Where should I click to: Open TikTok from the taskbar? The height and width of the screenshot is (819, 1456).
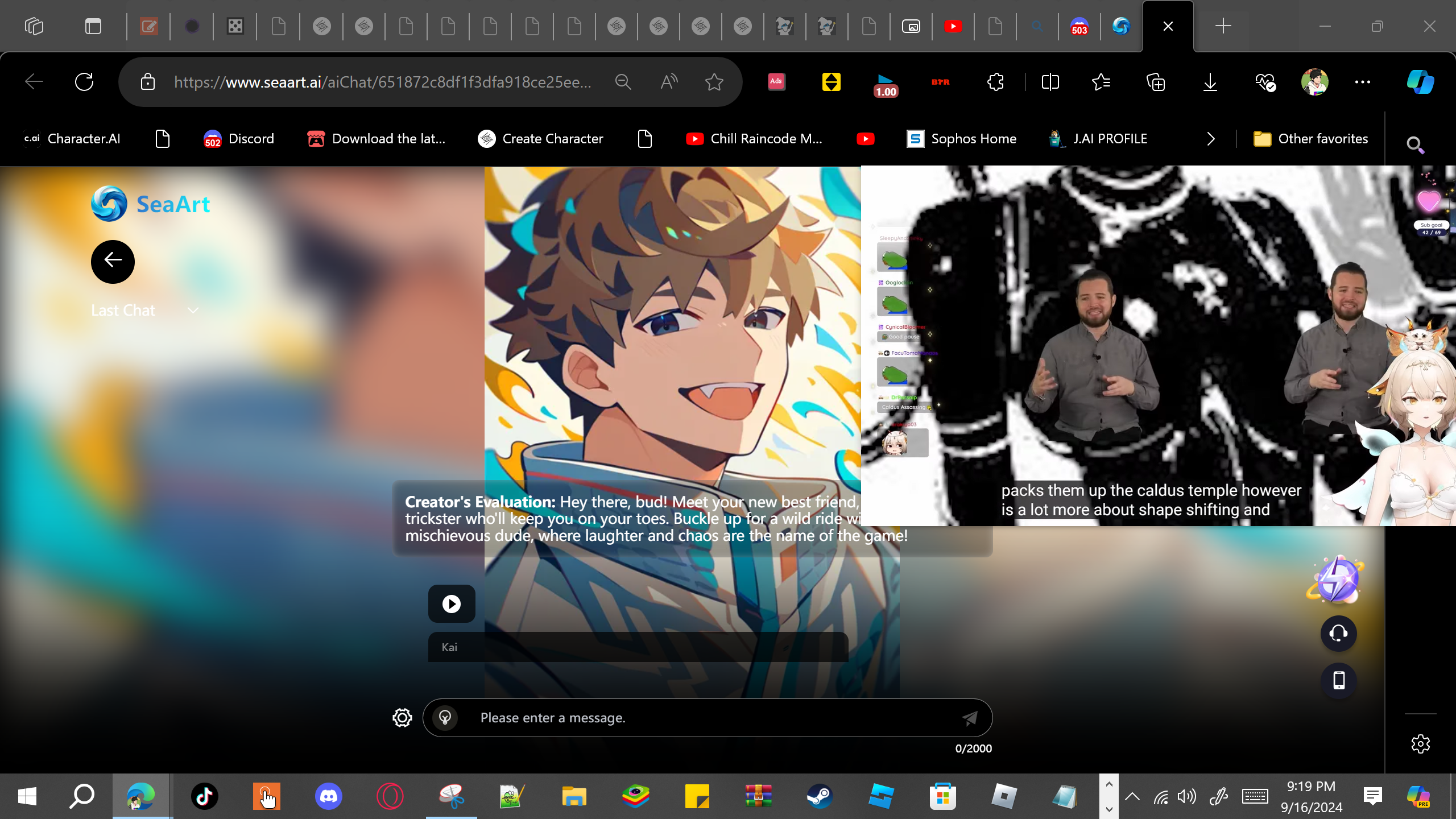click(205, 796)
